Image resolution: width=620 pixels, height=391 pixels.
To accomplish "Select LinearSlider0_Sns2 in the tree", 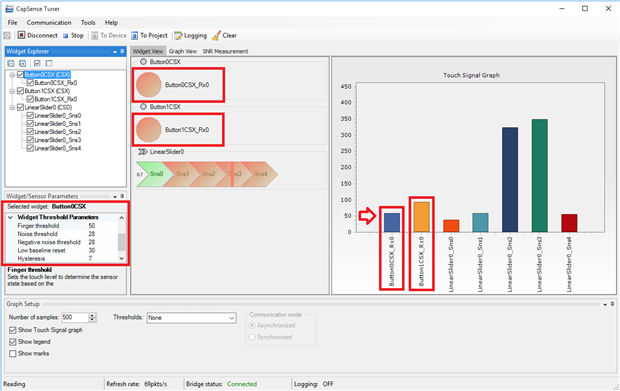I will coord(58,132).
